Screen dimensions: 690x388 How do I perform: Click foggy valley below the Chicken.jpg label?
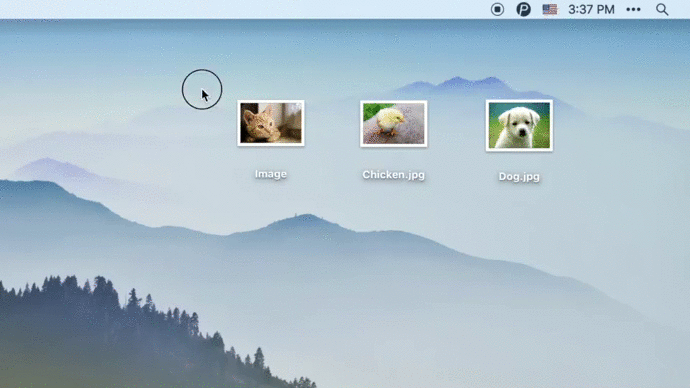click(393, 202)
